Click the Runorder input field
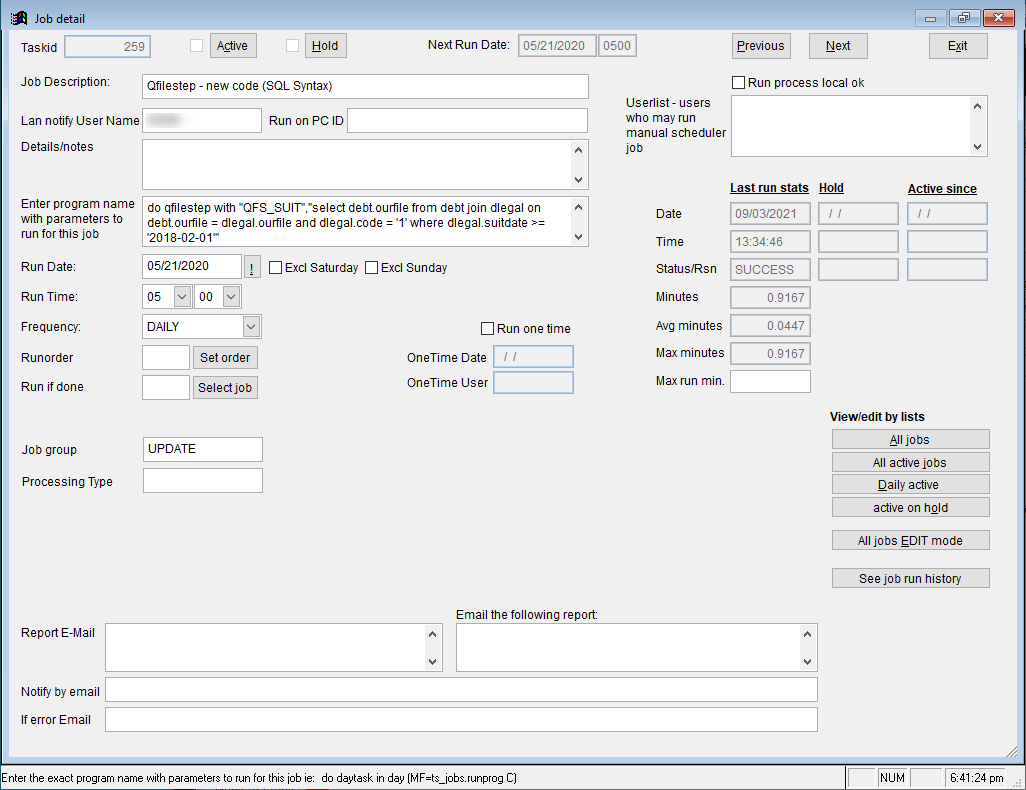Viewport: 1026px width, 790px height. 166,358
